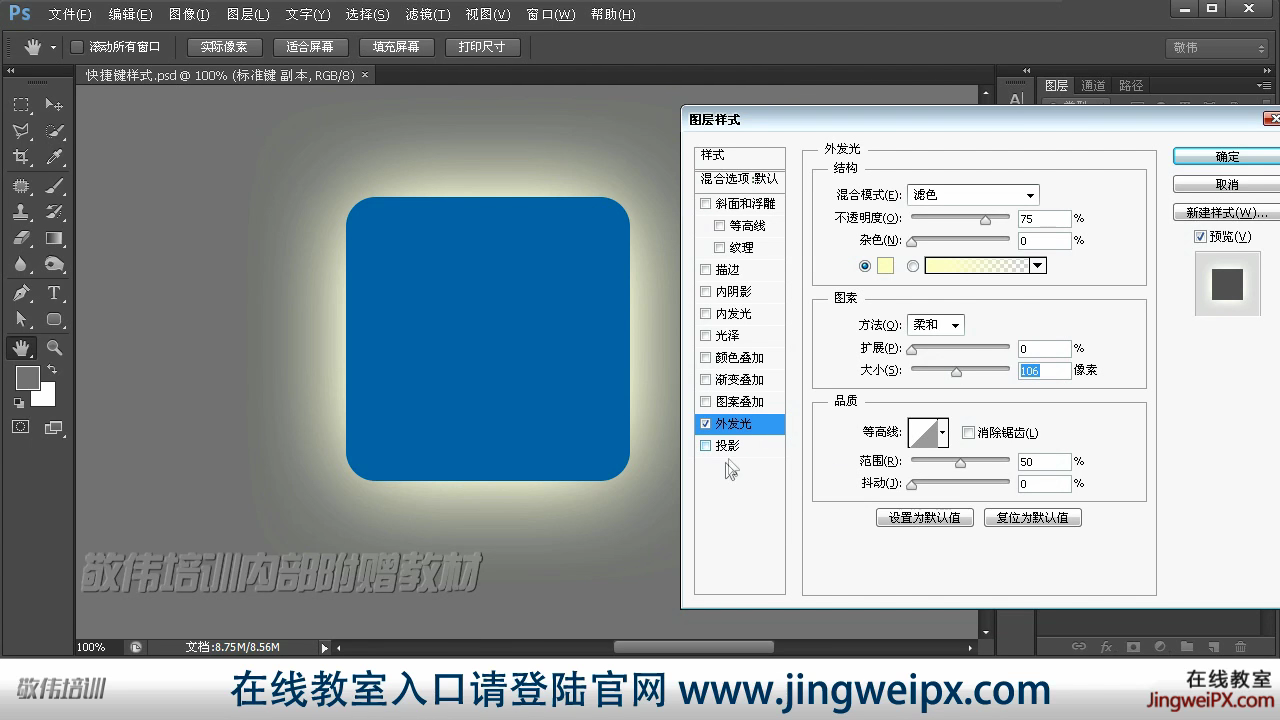Click the 新建样式 button
1280x720 pixels.
1226,213
